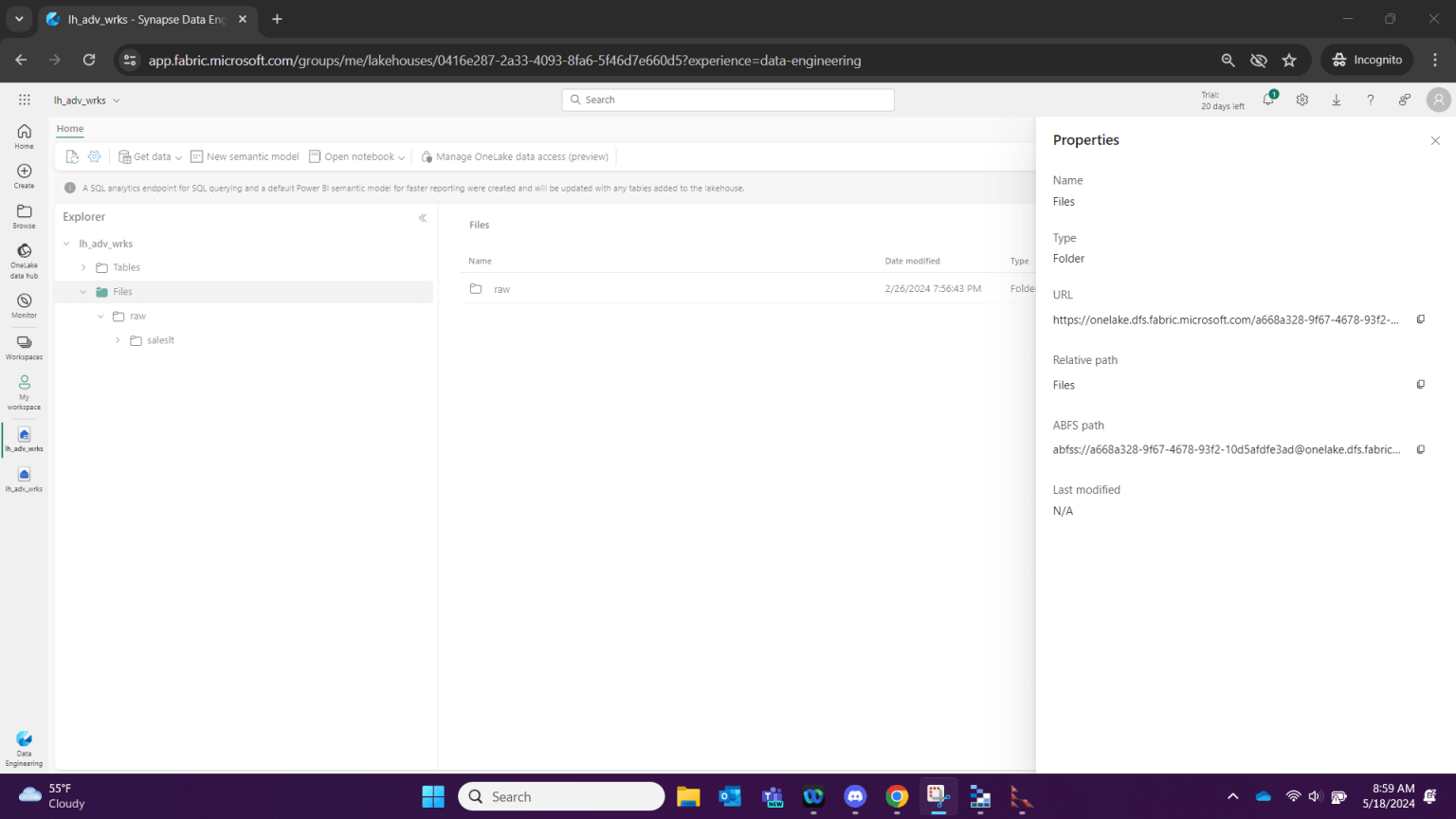Image resolution: width=1456 pixels, height=819 pixels.
Task: Click the downloads icon in the top bar
Action: [x=1337, y=99]
